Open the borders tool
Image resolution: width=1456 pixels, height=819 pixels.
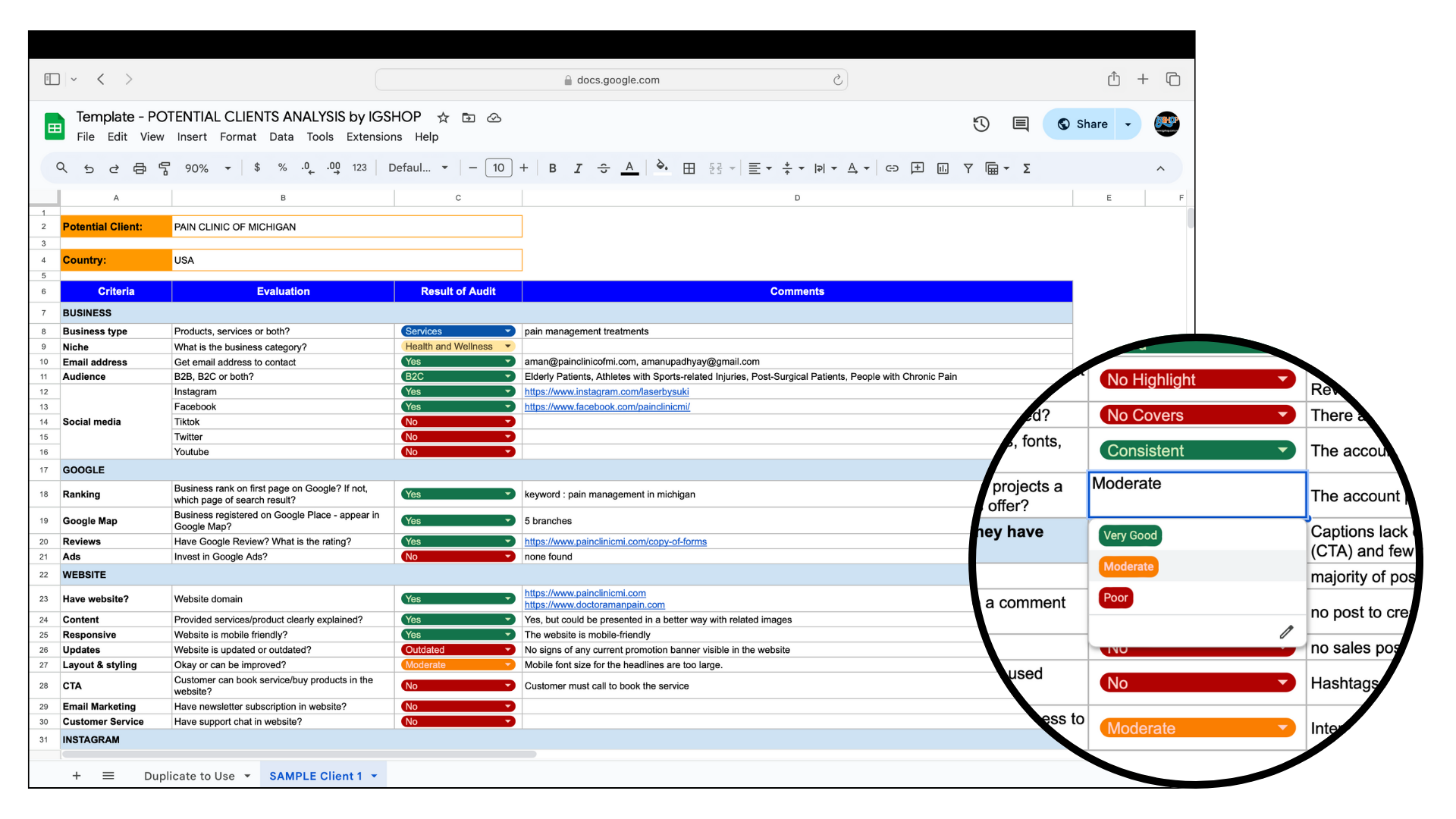(689, 168)
